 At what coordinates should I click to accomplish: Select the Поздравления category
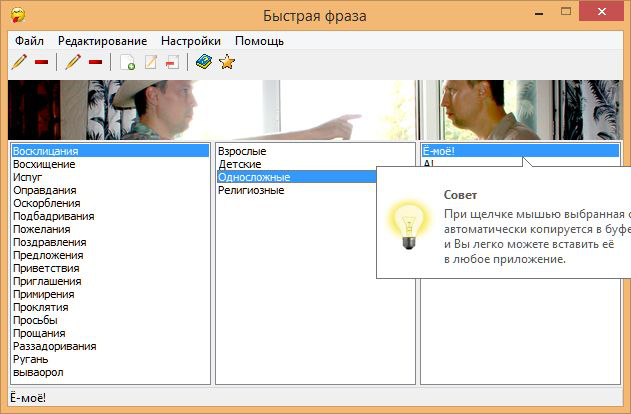(x=111, y=242)
